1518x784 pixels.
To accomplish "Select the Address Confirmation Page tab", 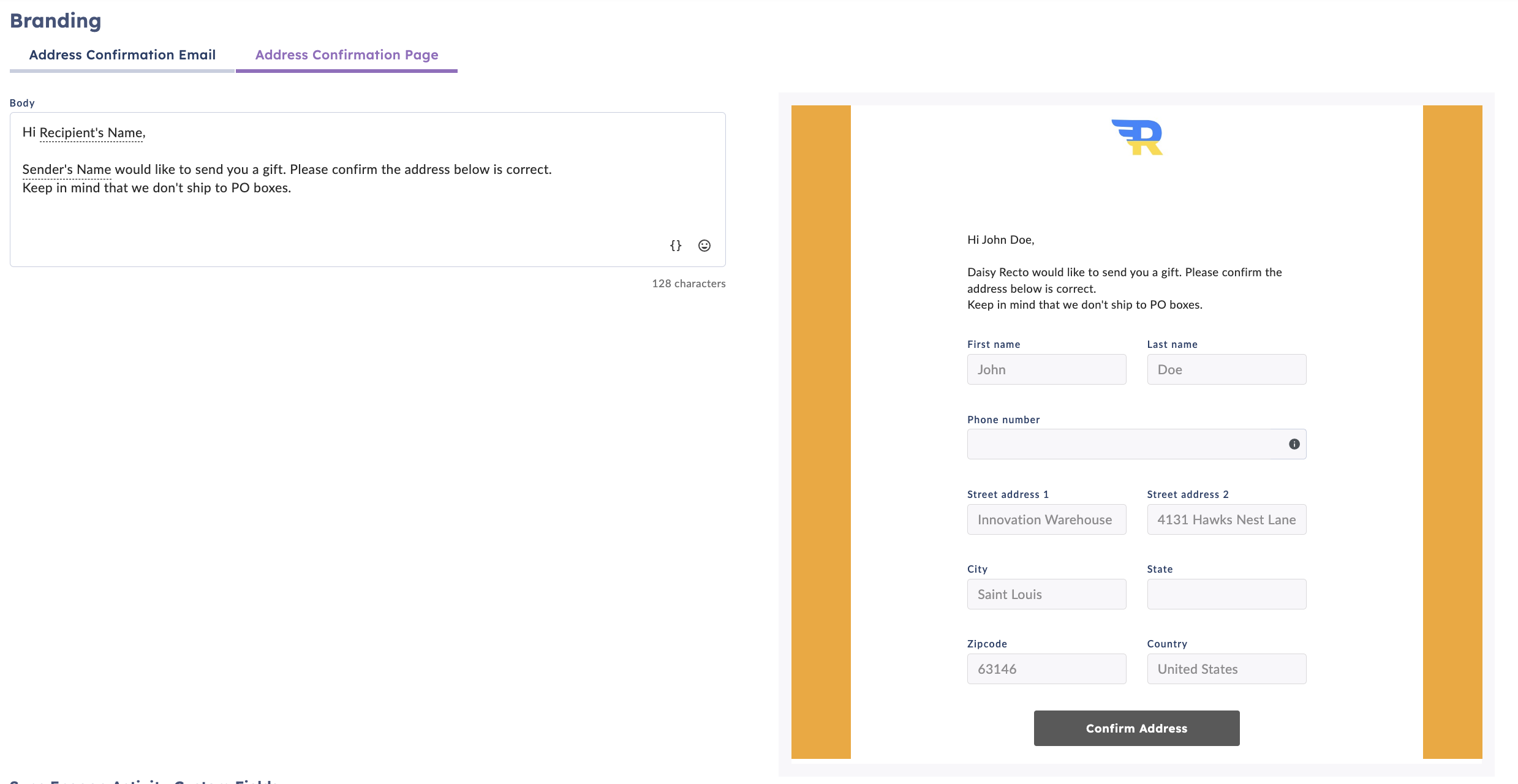I will pos(347,55).
